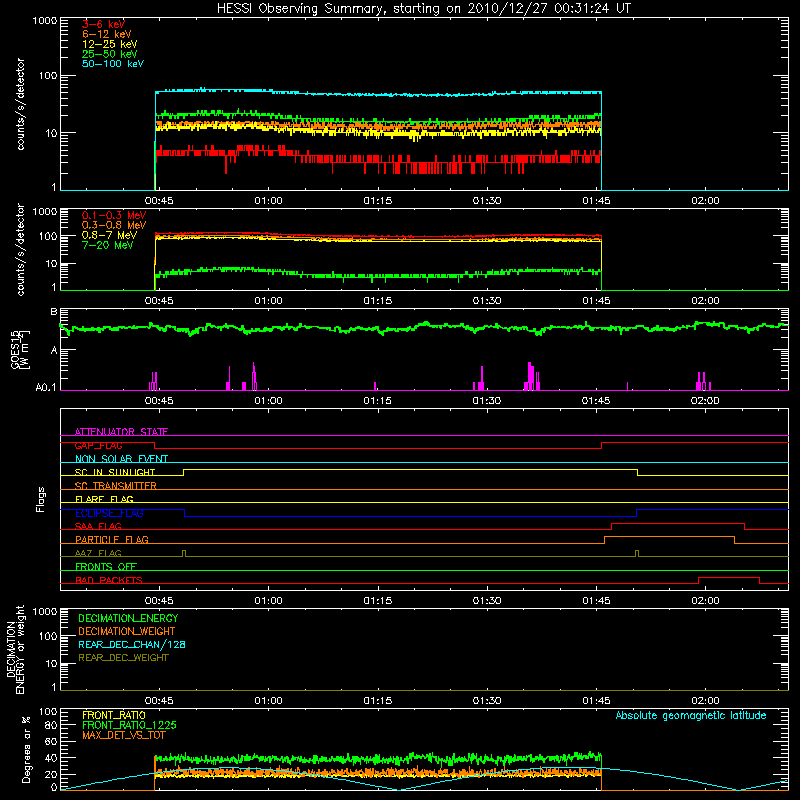Click the 00:45 tick under the keV panel

pyautogui.click(x=159, y=201)
